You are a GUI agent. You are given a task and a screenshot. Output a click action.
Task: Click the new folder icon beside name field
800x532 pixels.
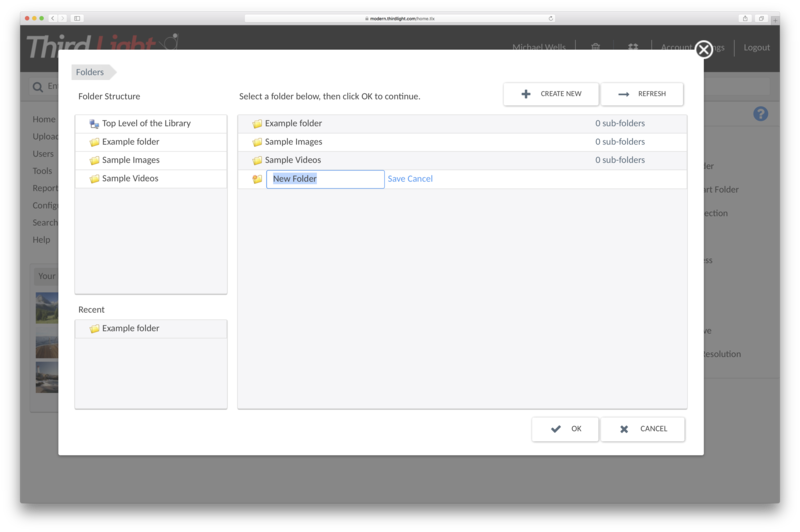pyautogui.click(x=257, y=179)
